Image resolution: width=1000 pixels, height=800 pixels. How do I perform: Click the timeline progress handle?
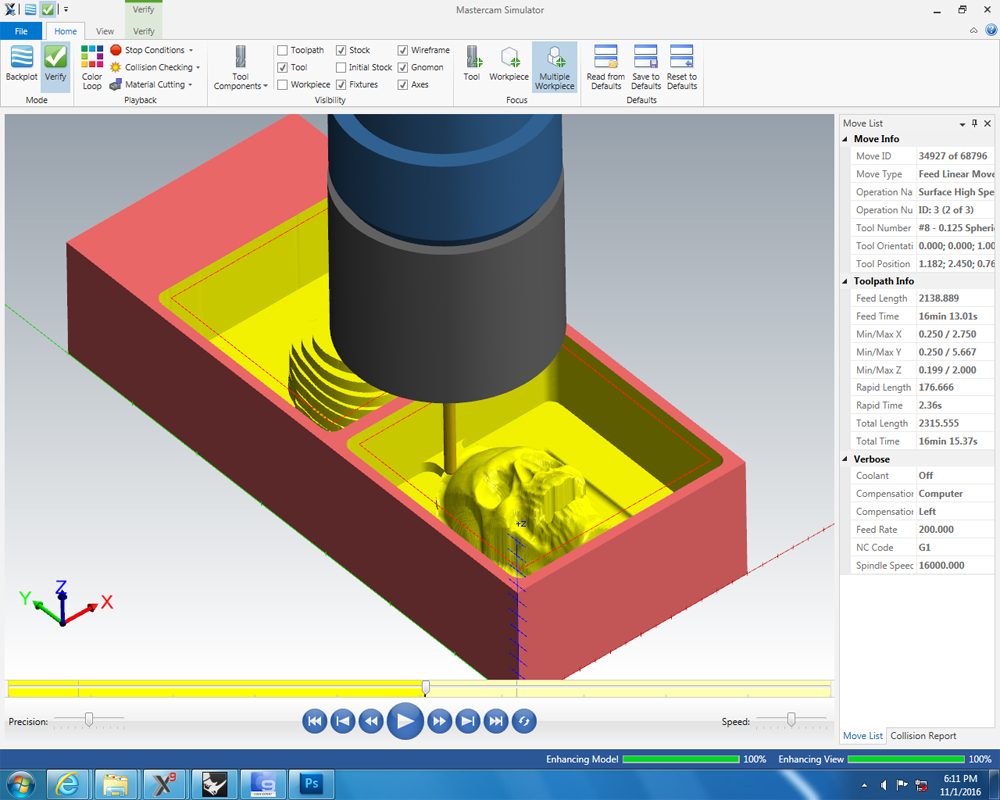(x=425, y=688)
